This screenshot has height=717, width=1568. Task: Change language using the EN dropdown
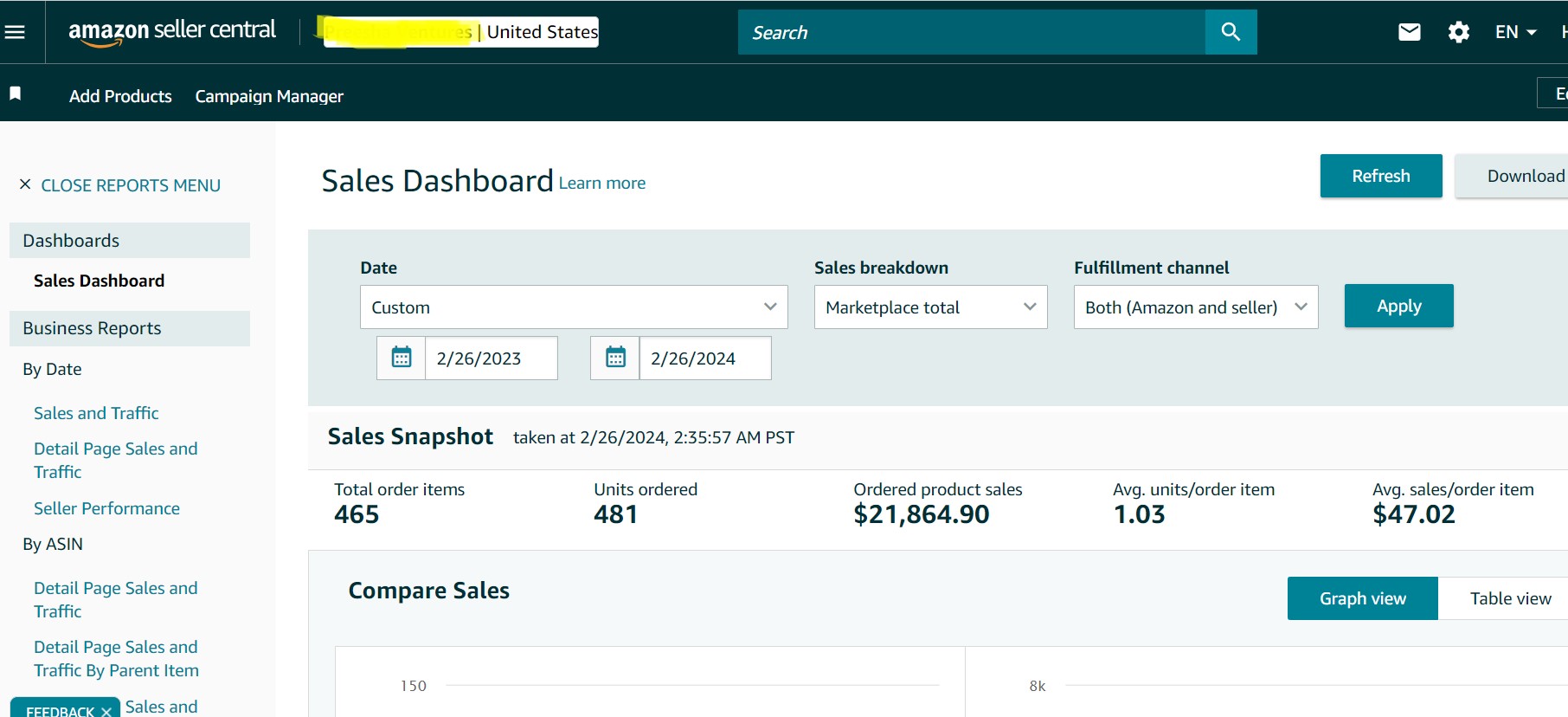click(1515, 32)
